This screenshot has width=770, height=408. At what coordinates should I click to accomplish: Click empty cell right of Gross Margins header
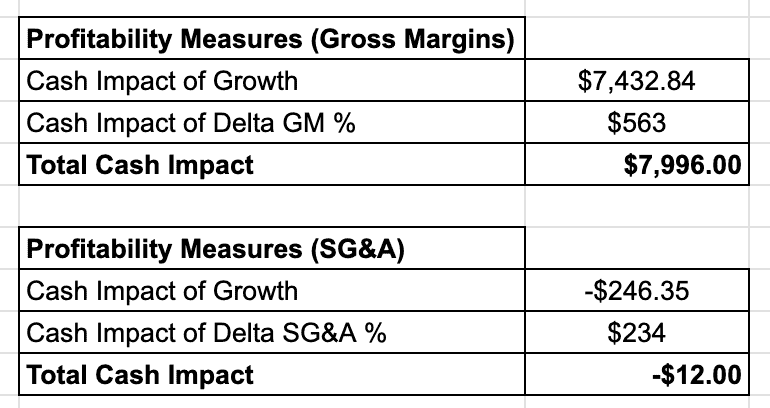(636, 40)
